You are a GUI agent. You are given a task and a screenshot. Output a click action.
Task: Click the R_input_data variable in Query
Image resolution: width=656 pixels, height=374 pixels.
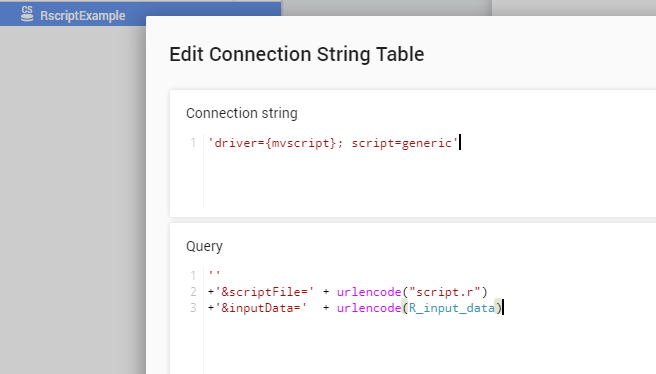(452, 308)
